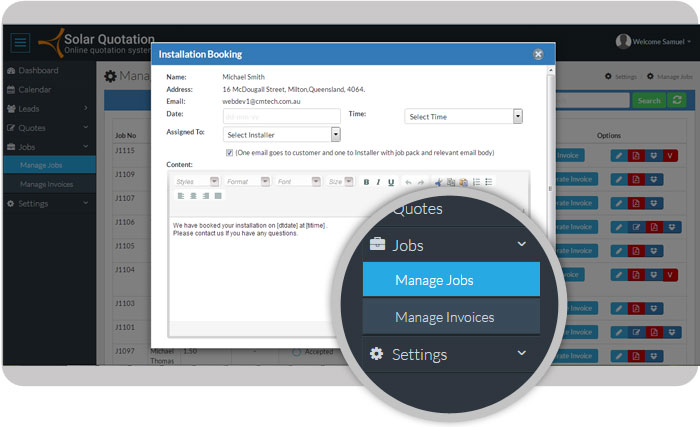The width and height of the screenshot is (700, 427).
Task: Click the red V icon for job J1104
Action: coord(670,275)
